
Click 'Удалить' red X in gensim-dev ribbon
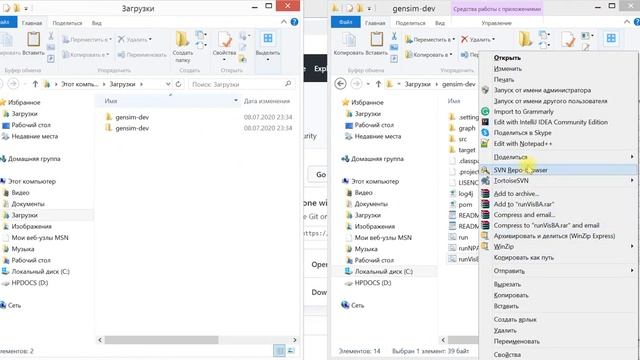click(464, 39)
